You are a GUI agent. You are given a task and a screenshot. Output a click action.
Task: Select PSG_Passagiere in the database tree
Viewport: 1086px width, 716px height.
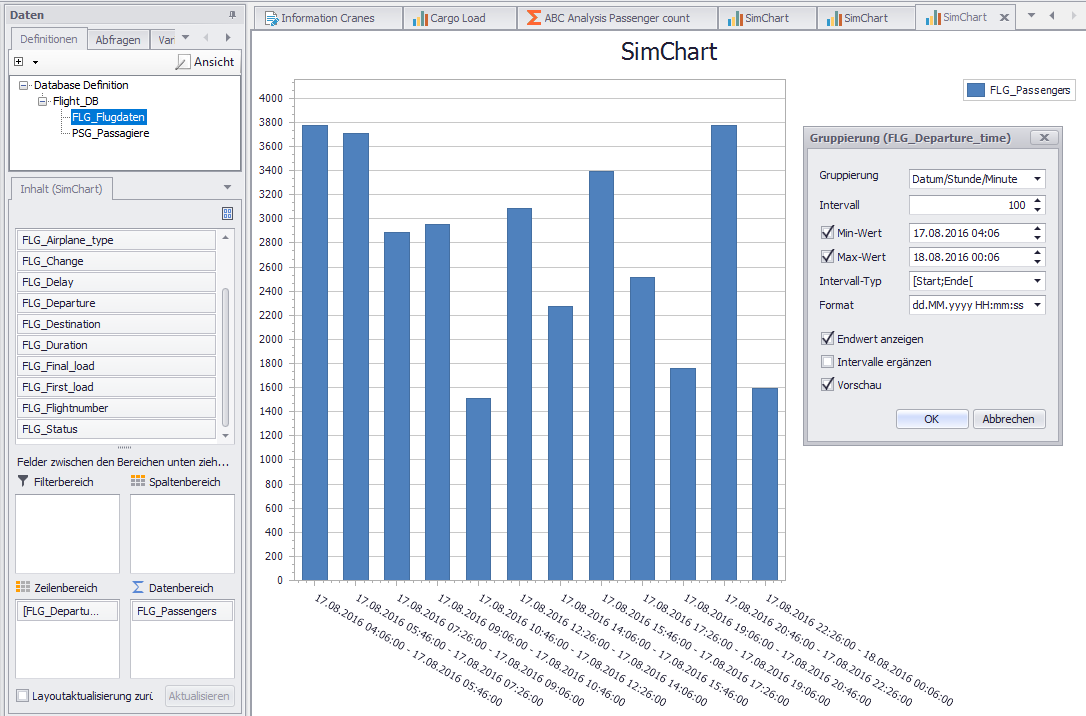click(x=111, y=133)
